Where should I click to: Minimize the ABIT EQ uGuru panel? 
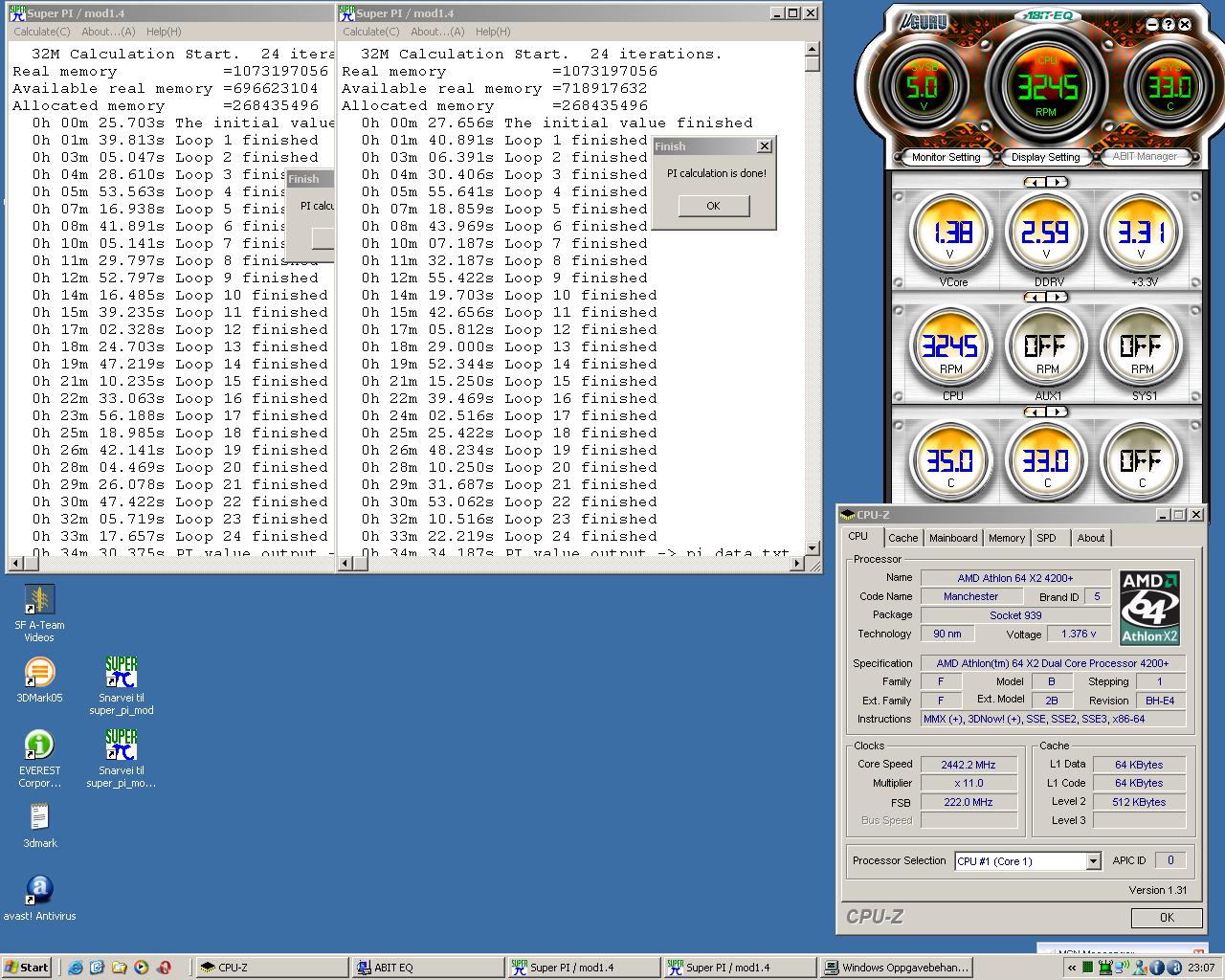tap(1152, 25)
